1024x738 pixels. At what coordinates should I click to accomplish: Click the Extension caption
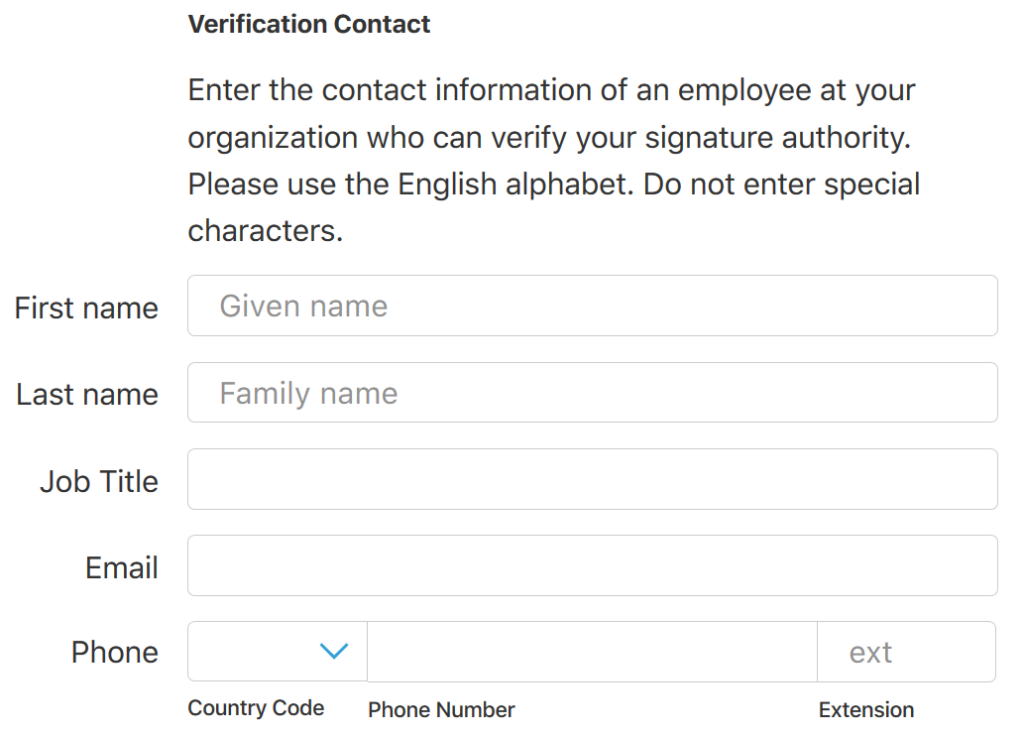(866, 709)
